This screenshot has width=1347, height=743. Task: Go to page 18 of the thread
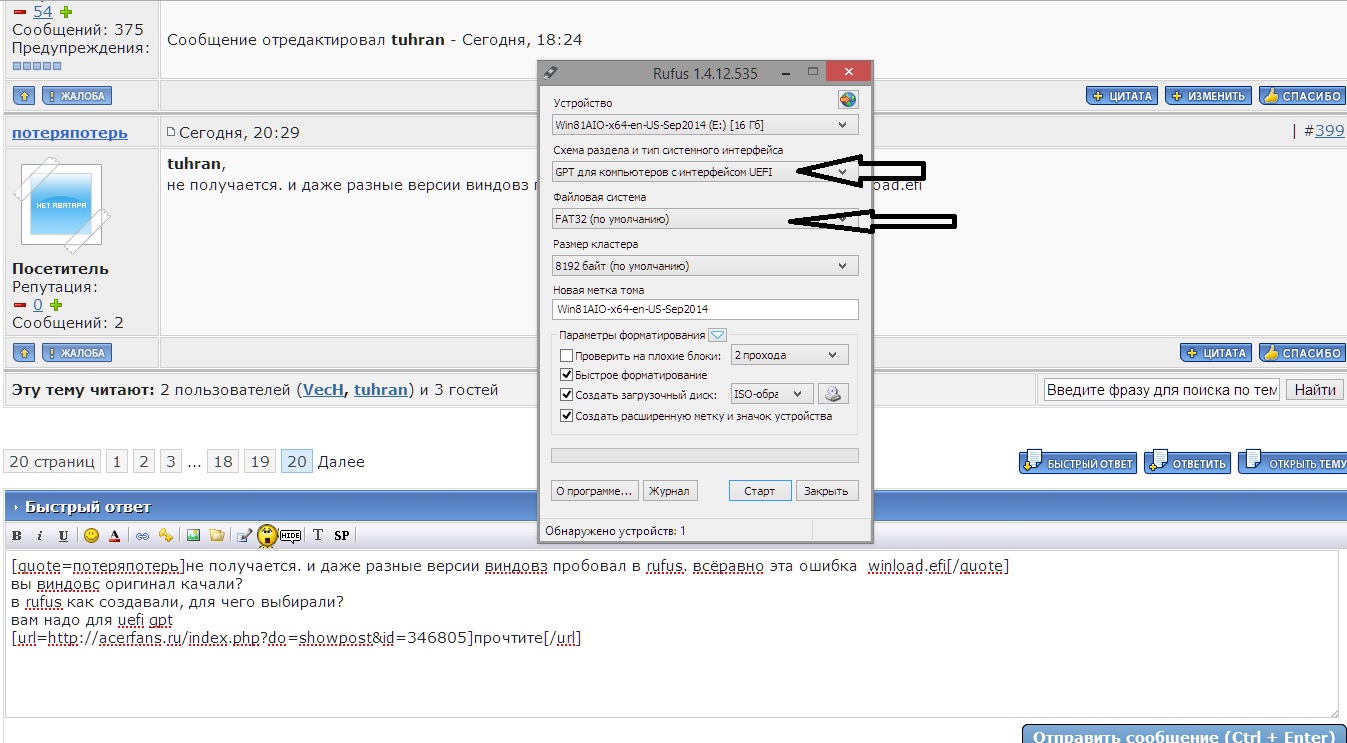(x=223, y=461)
